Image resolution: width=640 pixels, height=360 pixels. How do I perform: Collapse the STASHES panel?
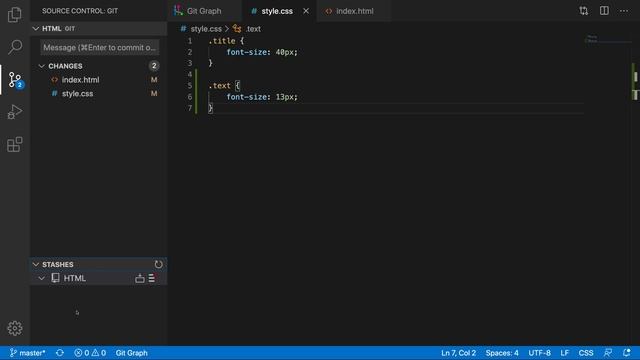tap(99, 264)
